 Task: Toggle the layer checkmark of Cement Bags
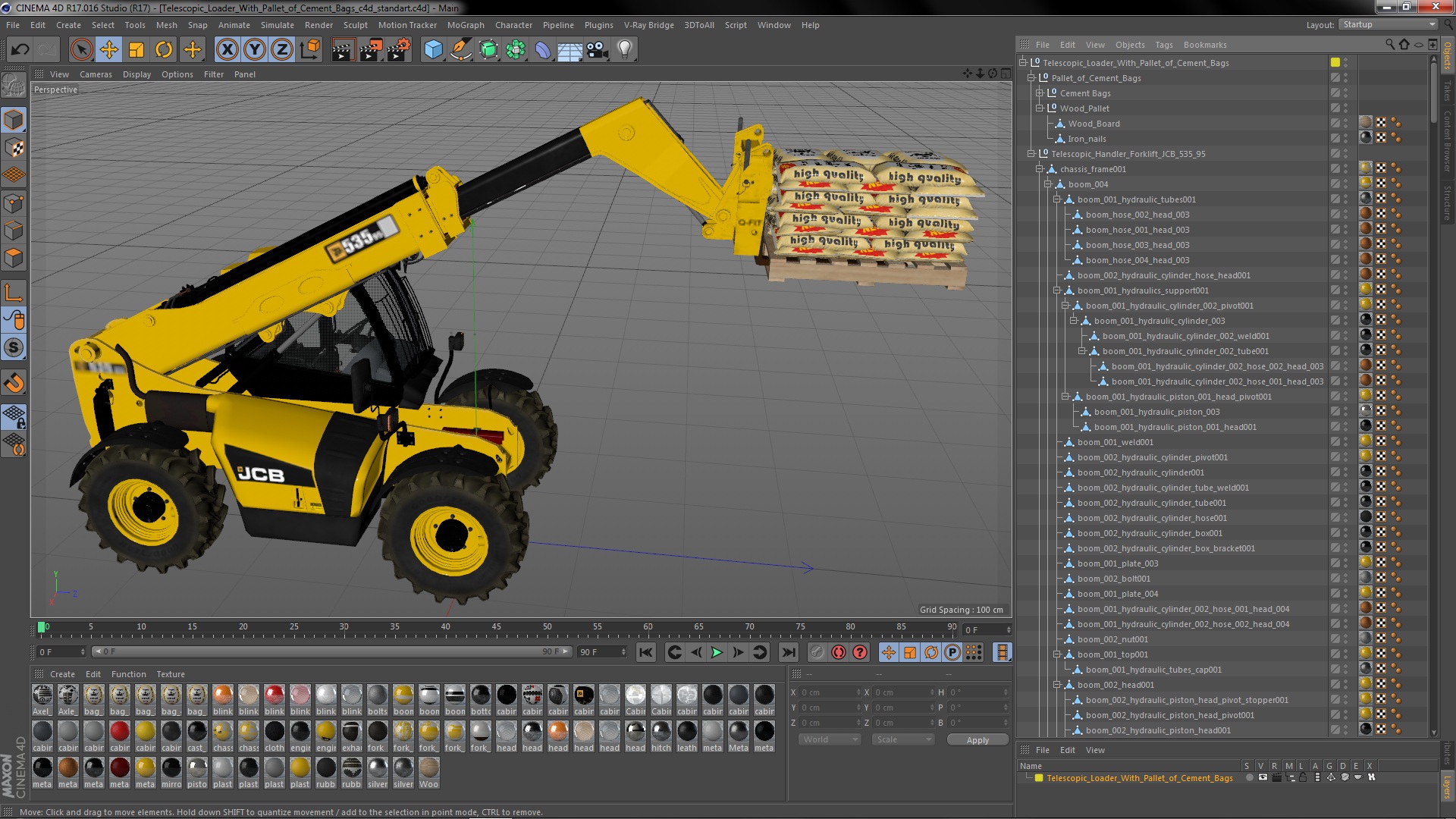tap(1335, 93)
